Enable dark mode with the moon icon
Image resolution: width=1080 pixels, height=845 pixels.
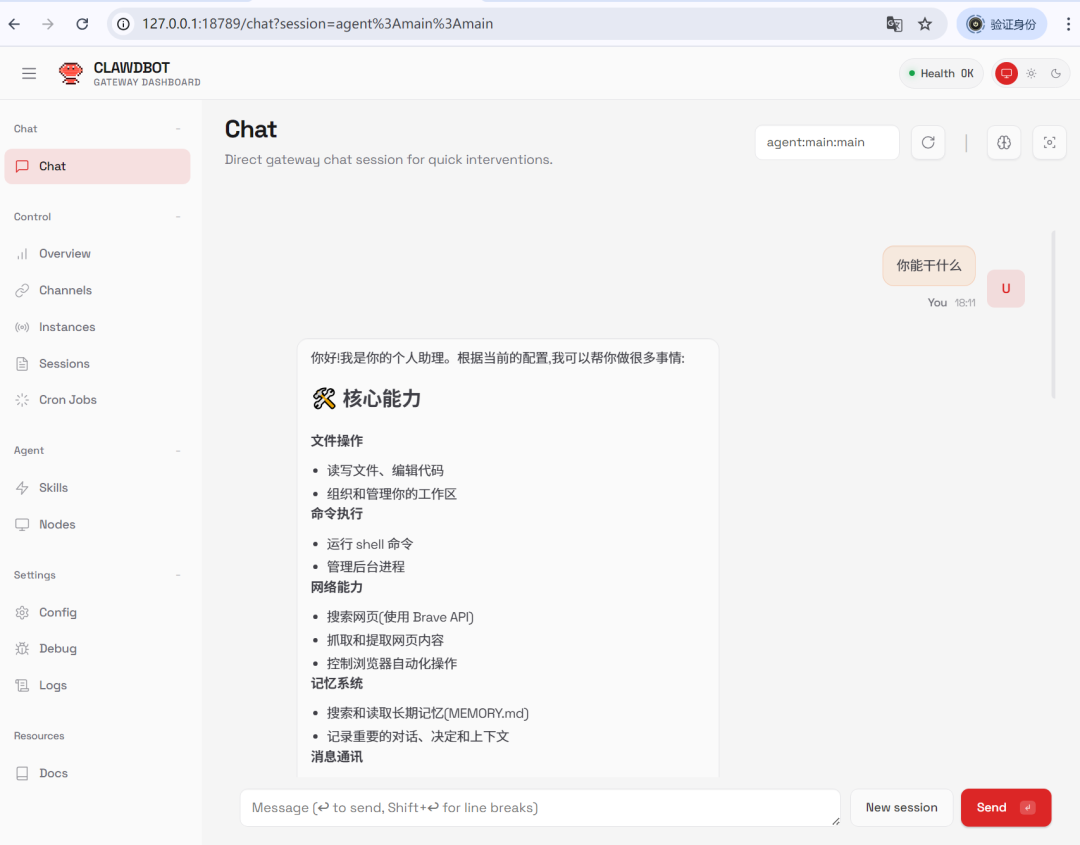(1055, 72)
